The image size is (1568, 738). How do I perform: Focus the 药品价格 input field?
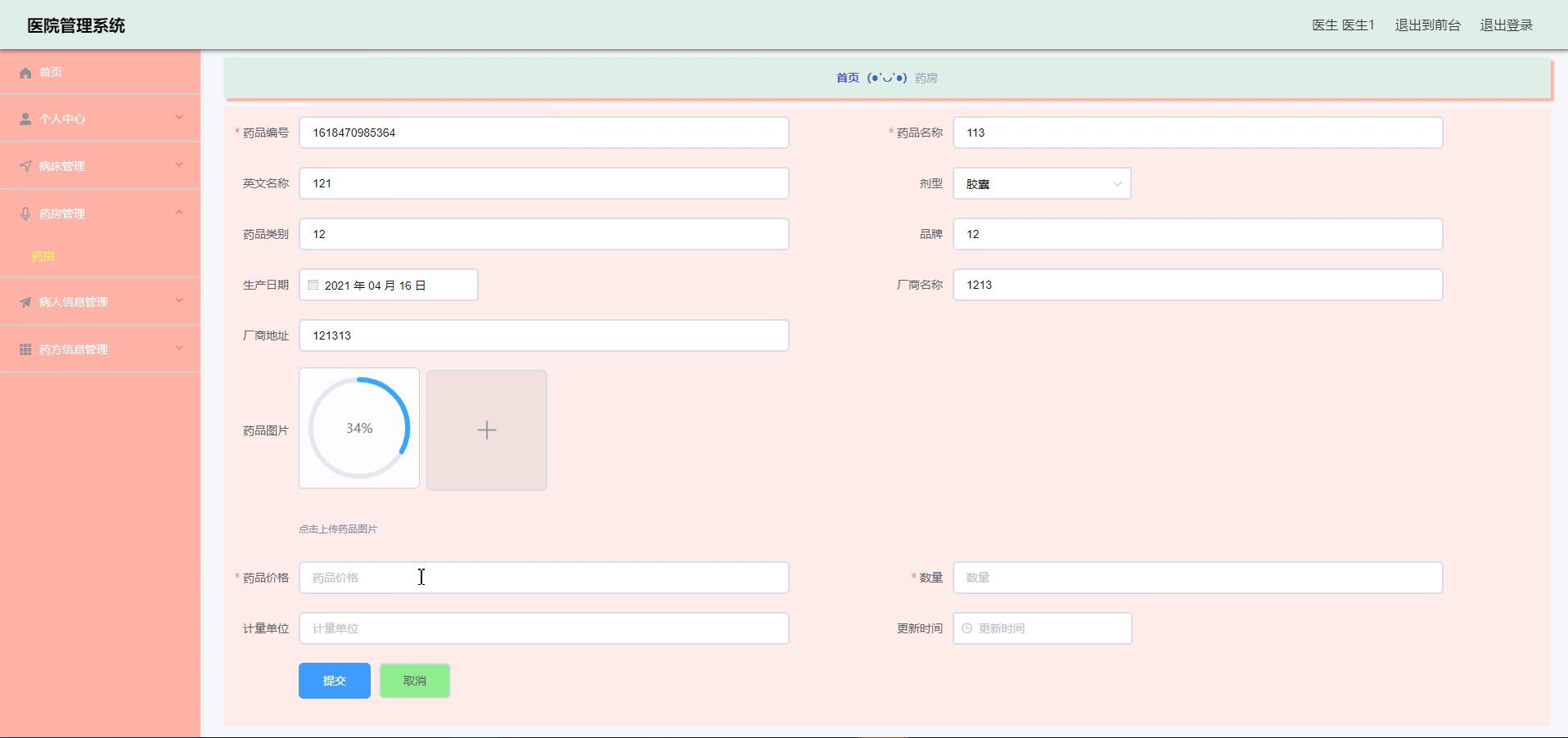(543, 578)
